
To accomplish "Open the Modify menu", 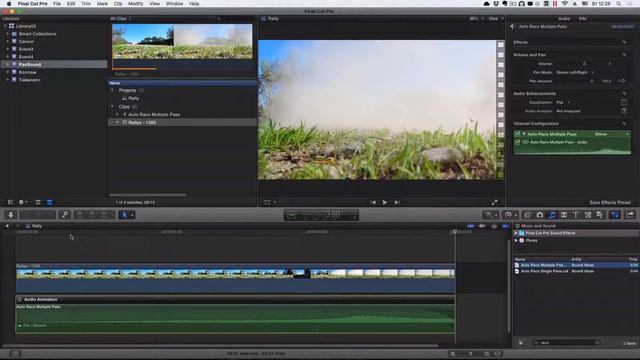I will (x=136, y=4).
